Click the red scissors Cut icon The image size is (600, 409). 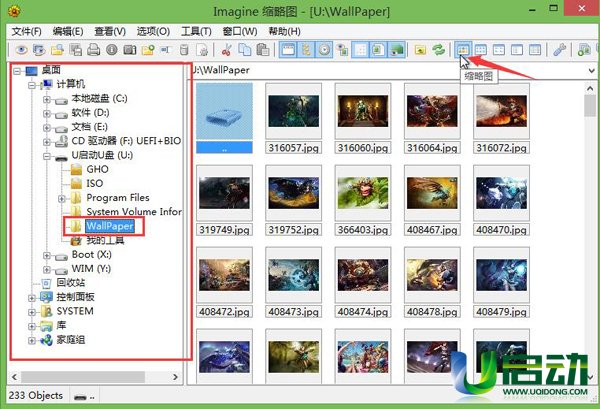tap(227, 50)
